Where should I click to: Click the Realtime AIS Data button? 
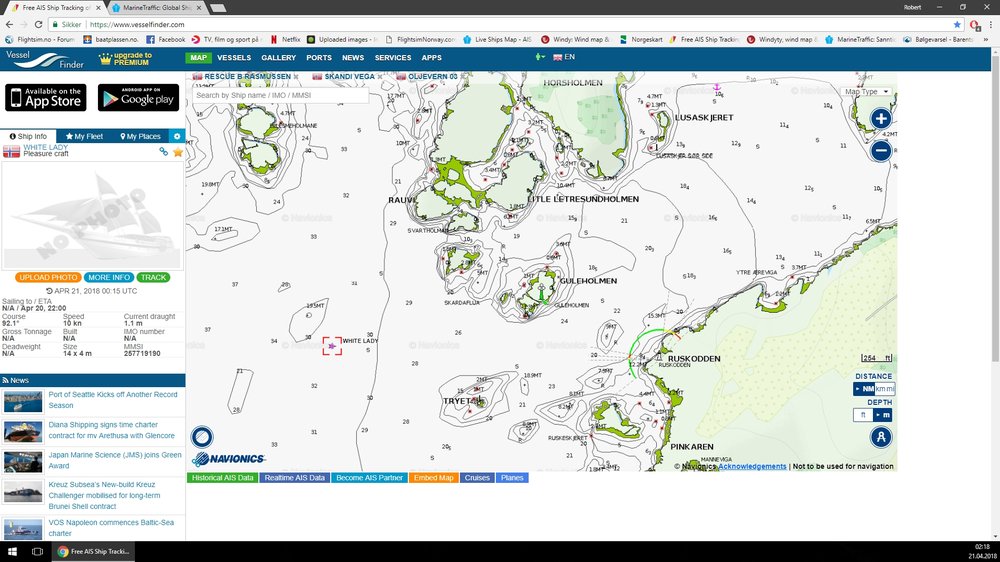coord(295,478)
